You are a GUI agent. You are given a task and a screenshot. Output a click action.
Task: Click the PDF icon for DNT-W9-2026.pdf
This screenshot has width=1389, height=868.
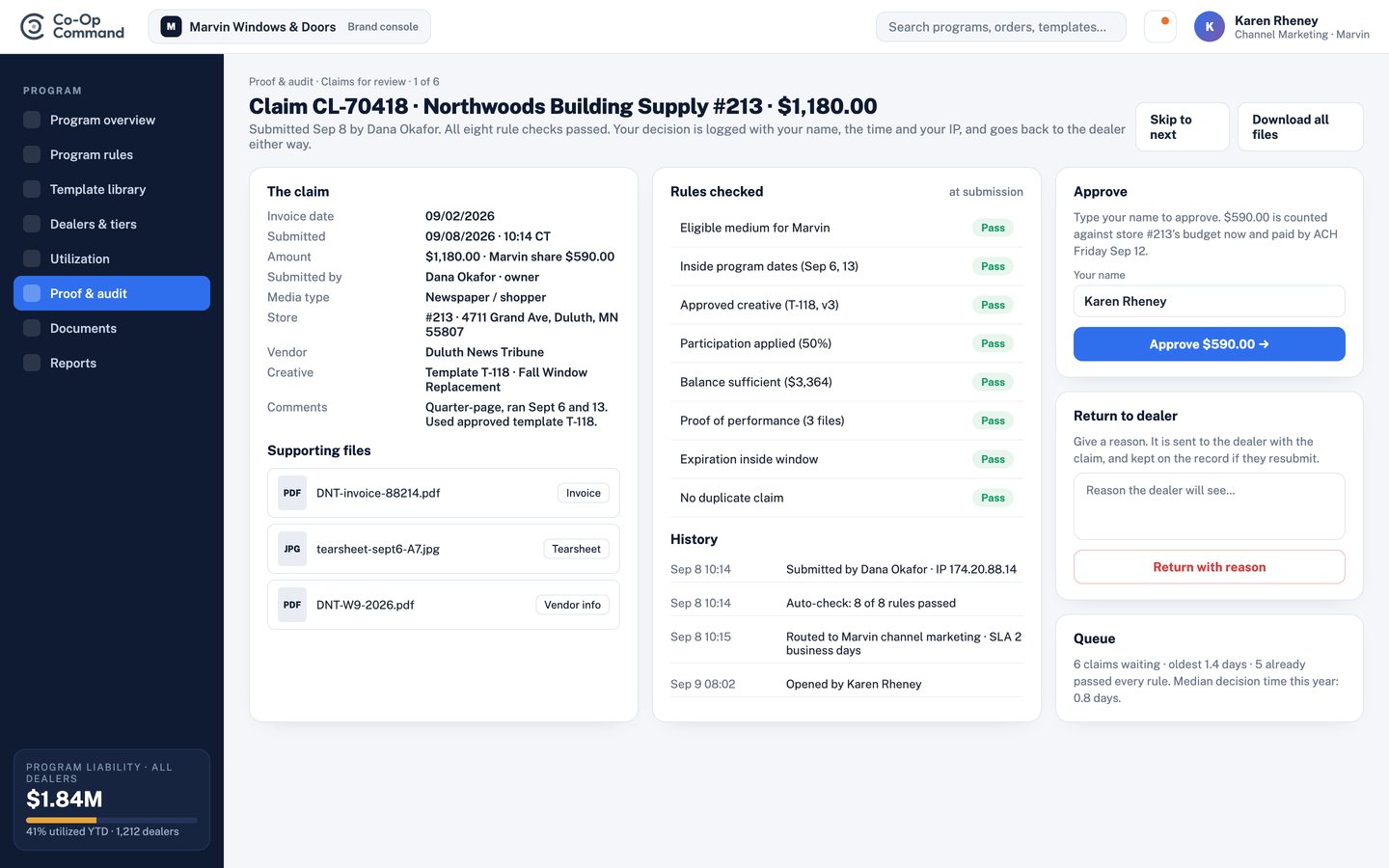tap(292, 605)
